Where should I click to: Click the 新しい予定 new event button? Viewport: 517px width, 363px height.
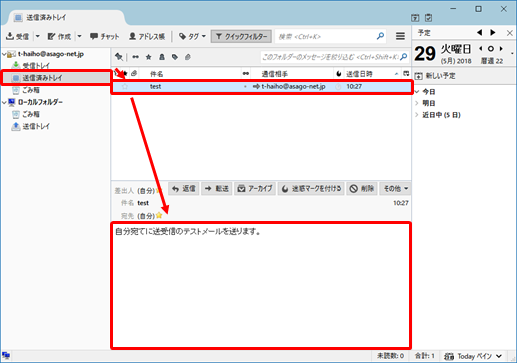435,76
